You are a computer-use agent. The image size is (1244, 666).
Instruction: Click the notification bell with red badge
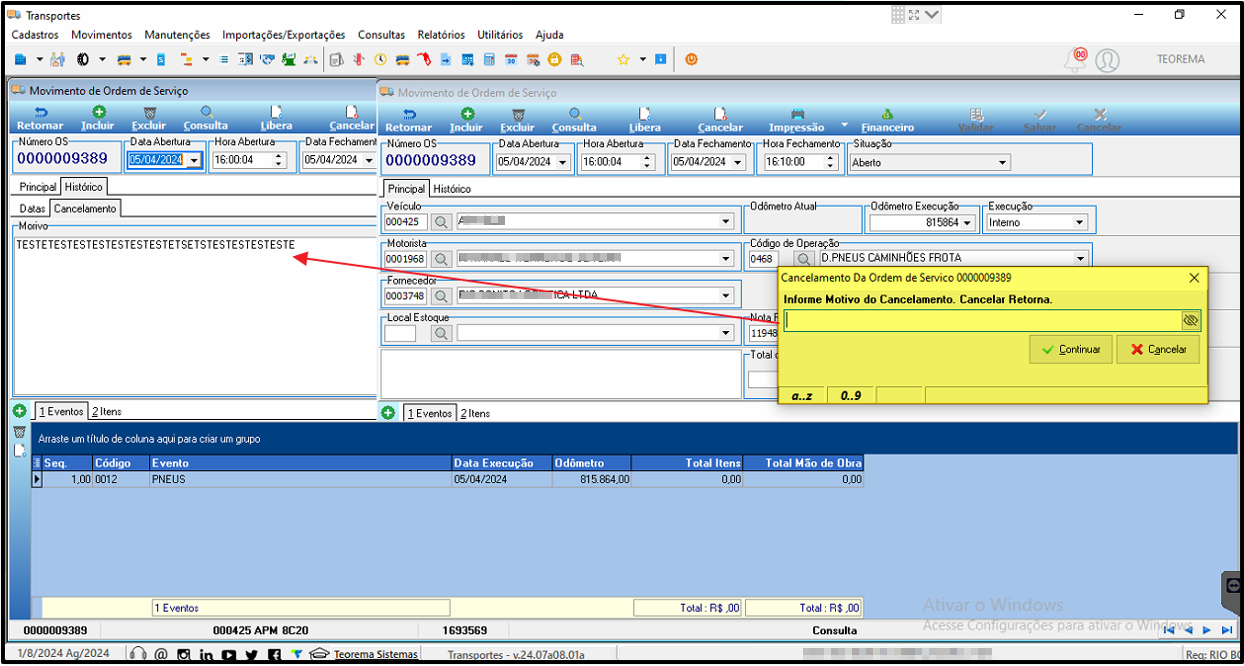[1077, 59]
